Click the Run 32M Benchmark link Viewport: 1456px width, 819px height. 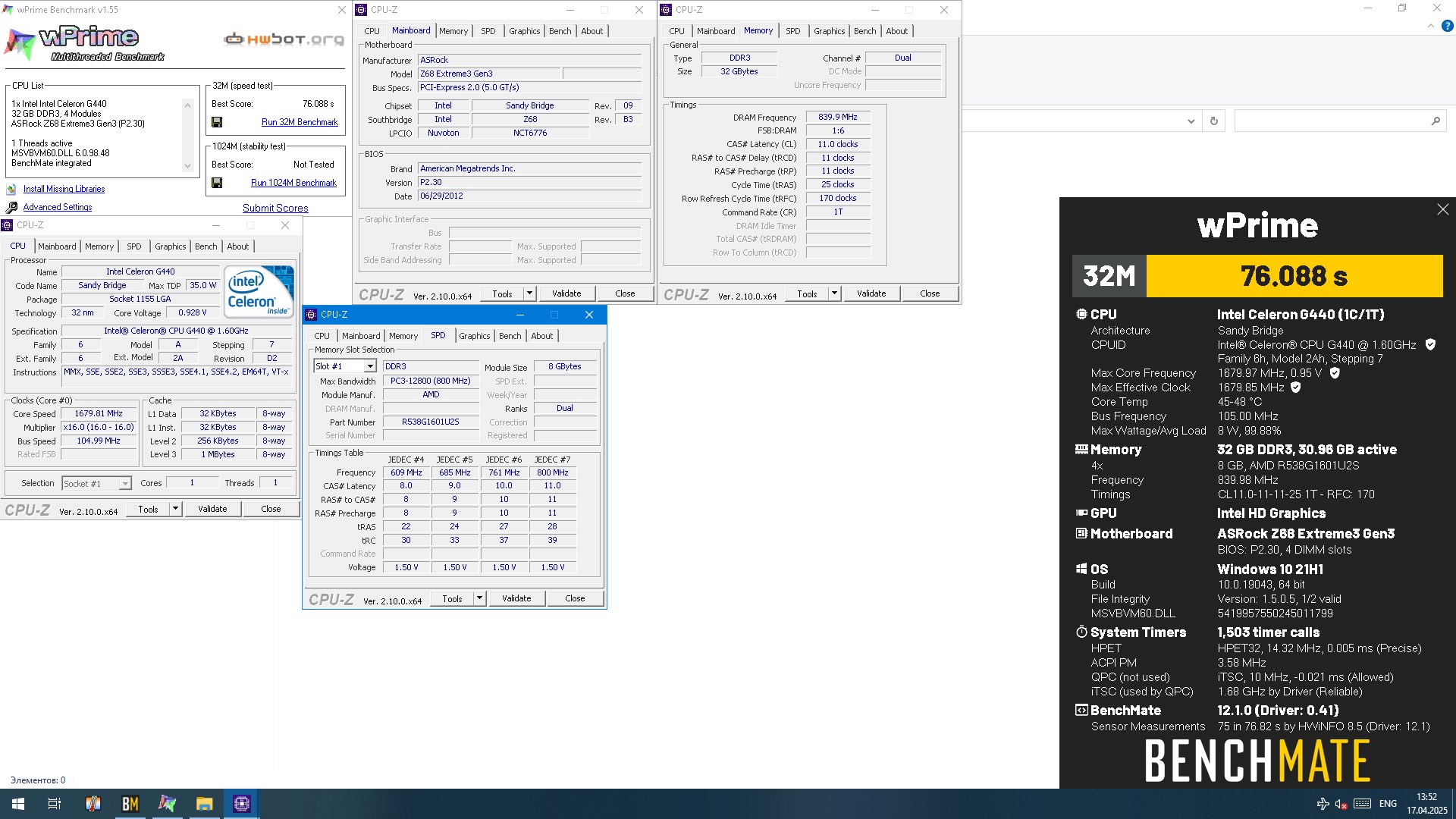(x=300, y=122)
